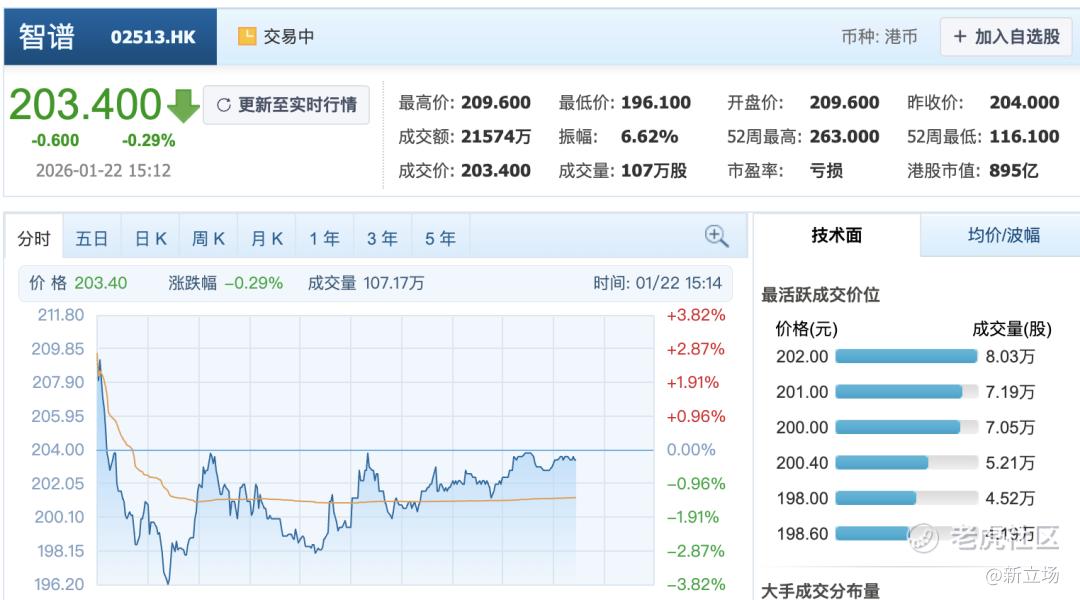Switch to 周K weekly candlestick tab
The width and height of the screenshot is (1080, 600).
click(208, 238)
